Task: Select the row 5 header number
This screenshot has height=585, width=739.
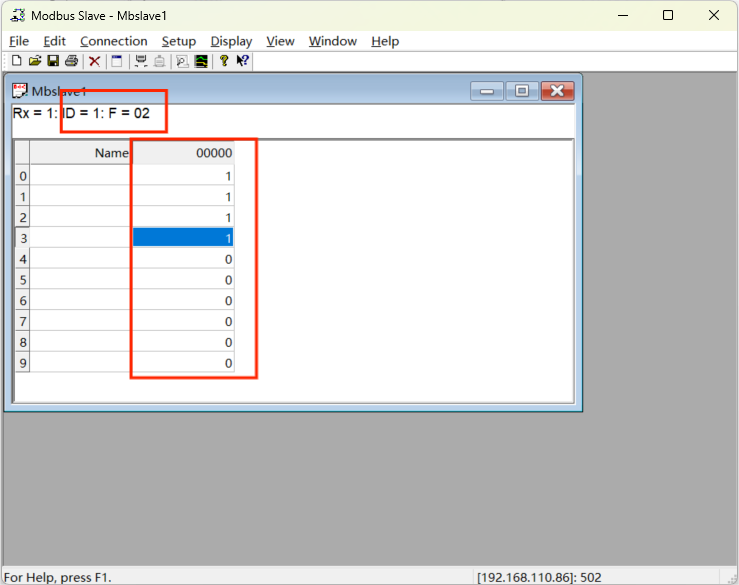Action: pos(23,280)
